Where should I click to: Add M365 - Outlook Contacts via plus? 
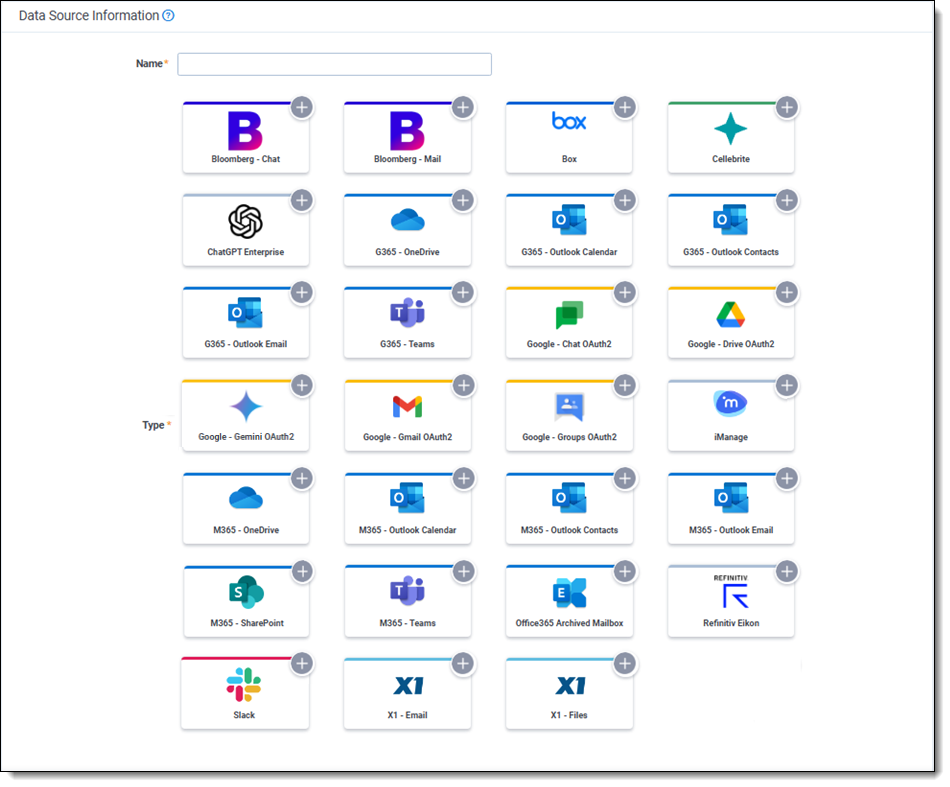(625, 479)
